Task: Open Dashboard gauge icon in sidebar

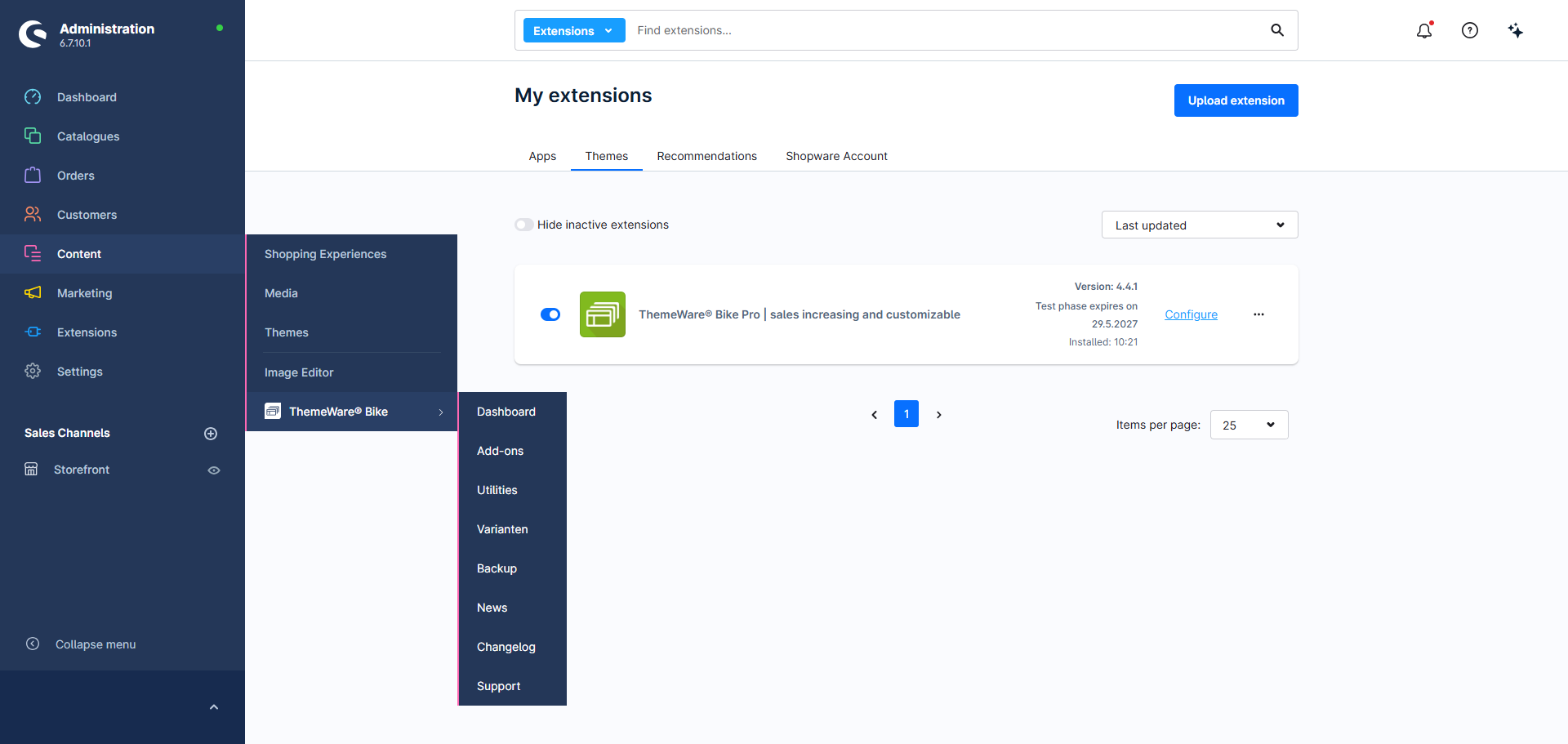Action: pyautogui.click(x=33, y=97)
